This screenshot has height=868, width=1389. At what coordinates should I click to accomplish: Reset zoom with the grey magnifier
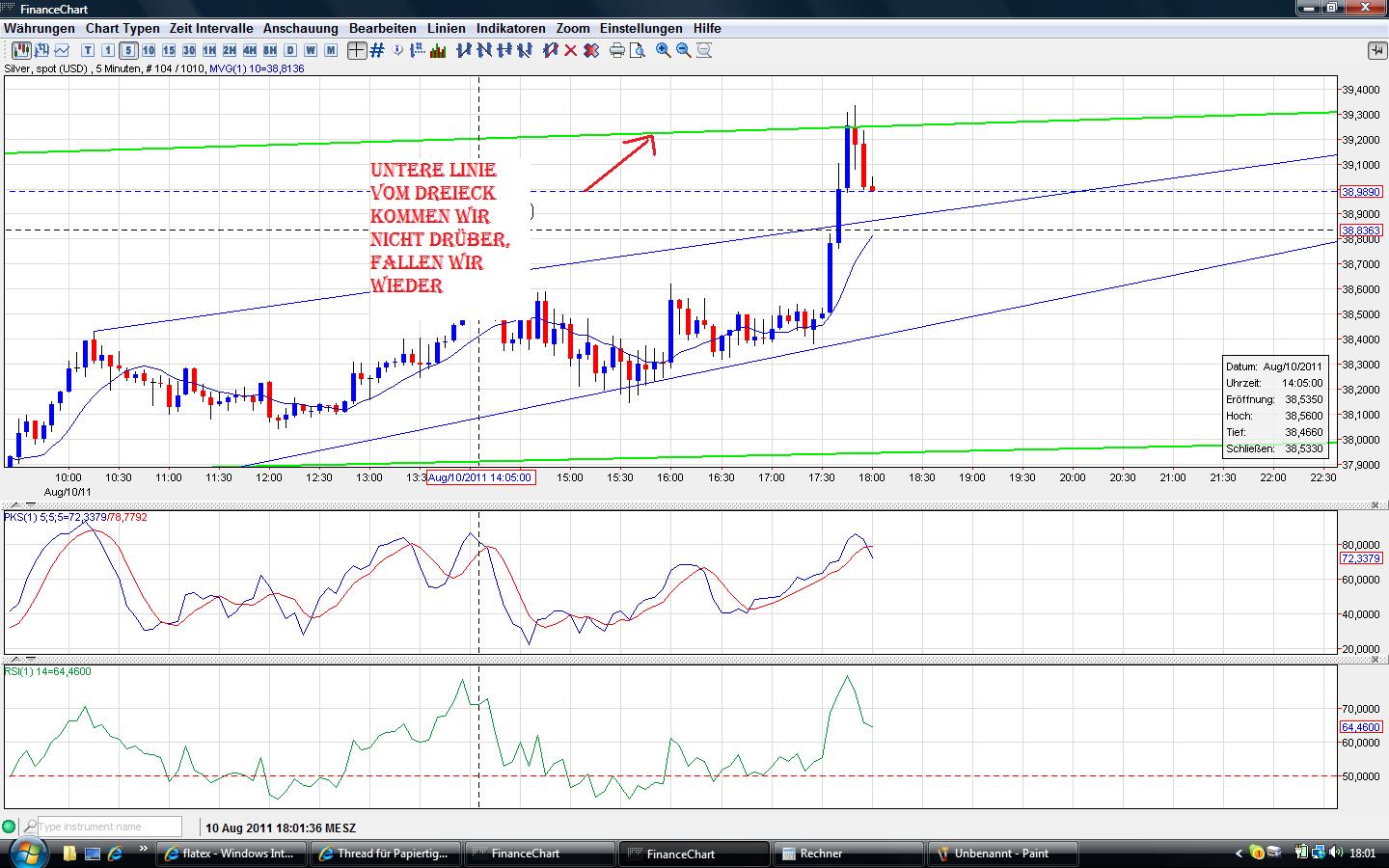[704, 50]
